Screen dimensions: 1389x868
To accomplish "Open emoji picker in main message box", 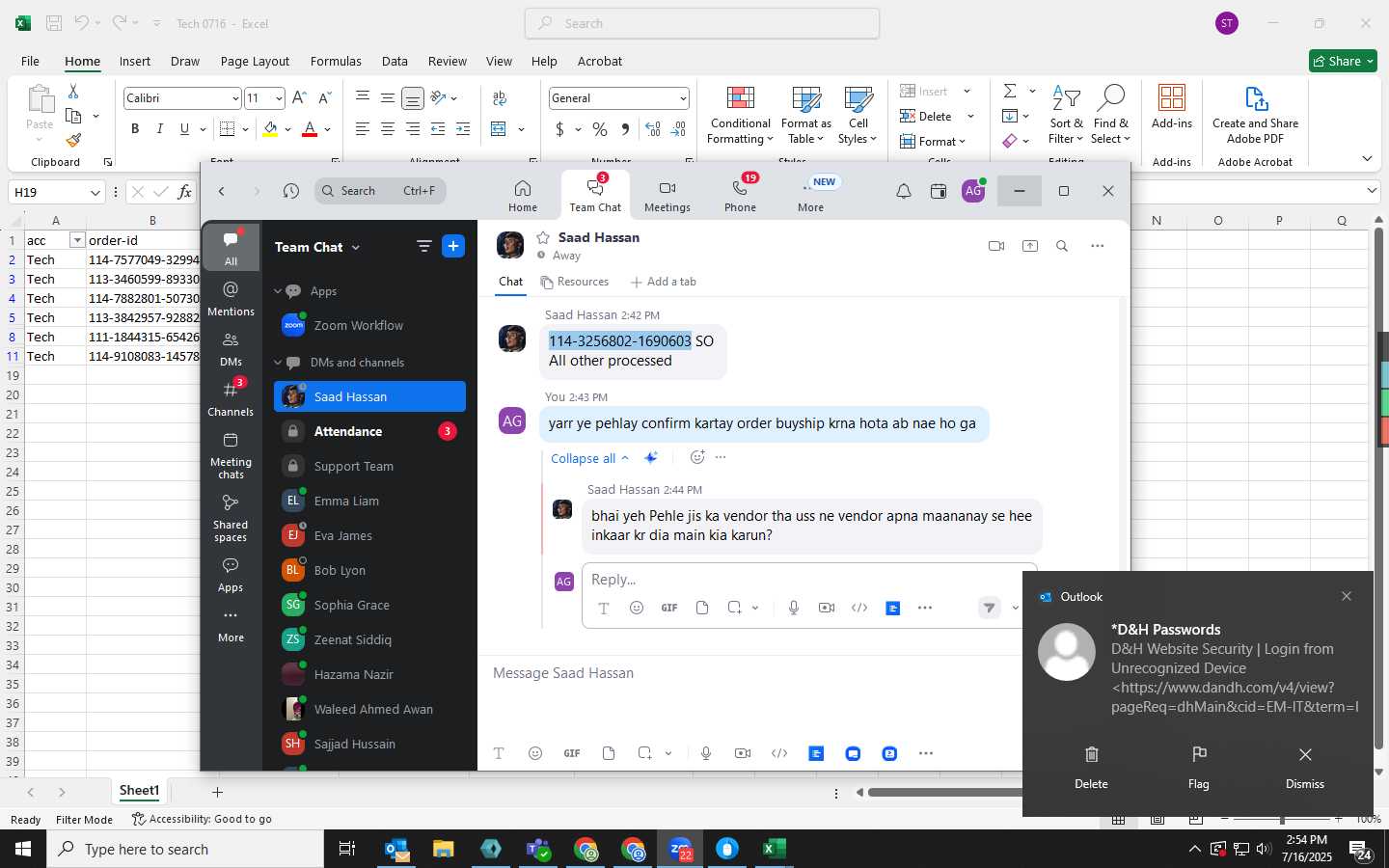I will [x=535, y=753].
